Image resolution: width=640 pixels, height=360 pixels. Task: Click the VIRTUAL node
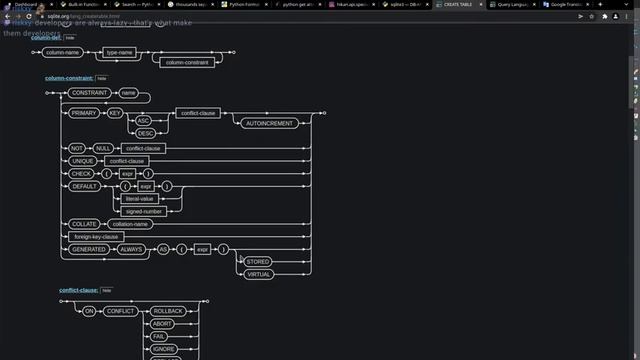[x=258, y=274]
